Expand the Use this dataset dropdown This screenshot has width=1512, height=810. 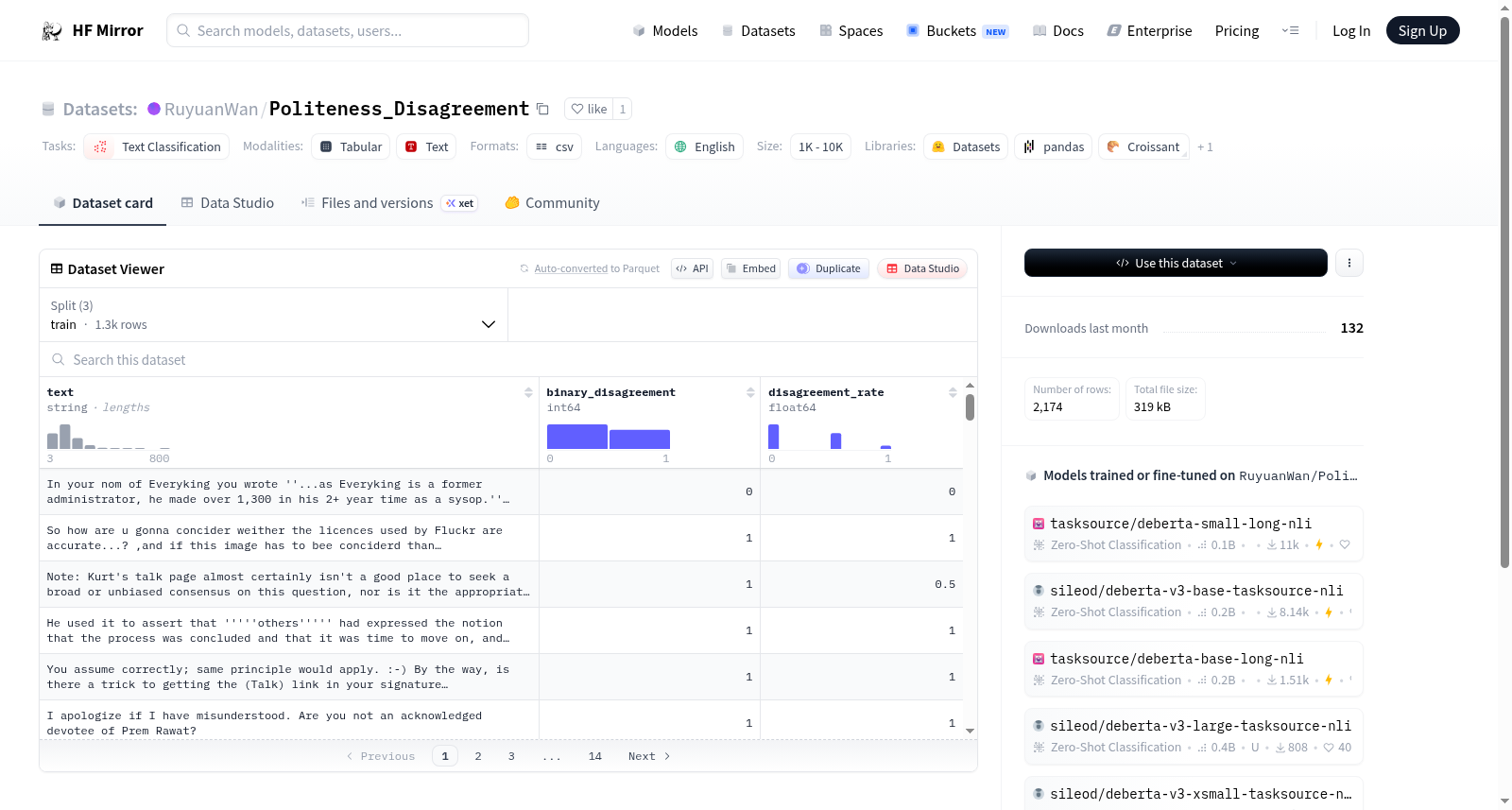click(x=1176, y=263)
